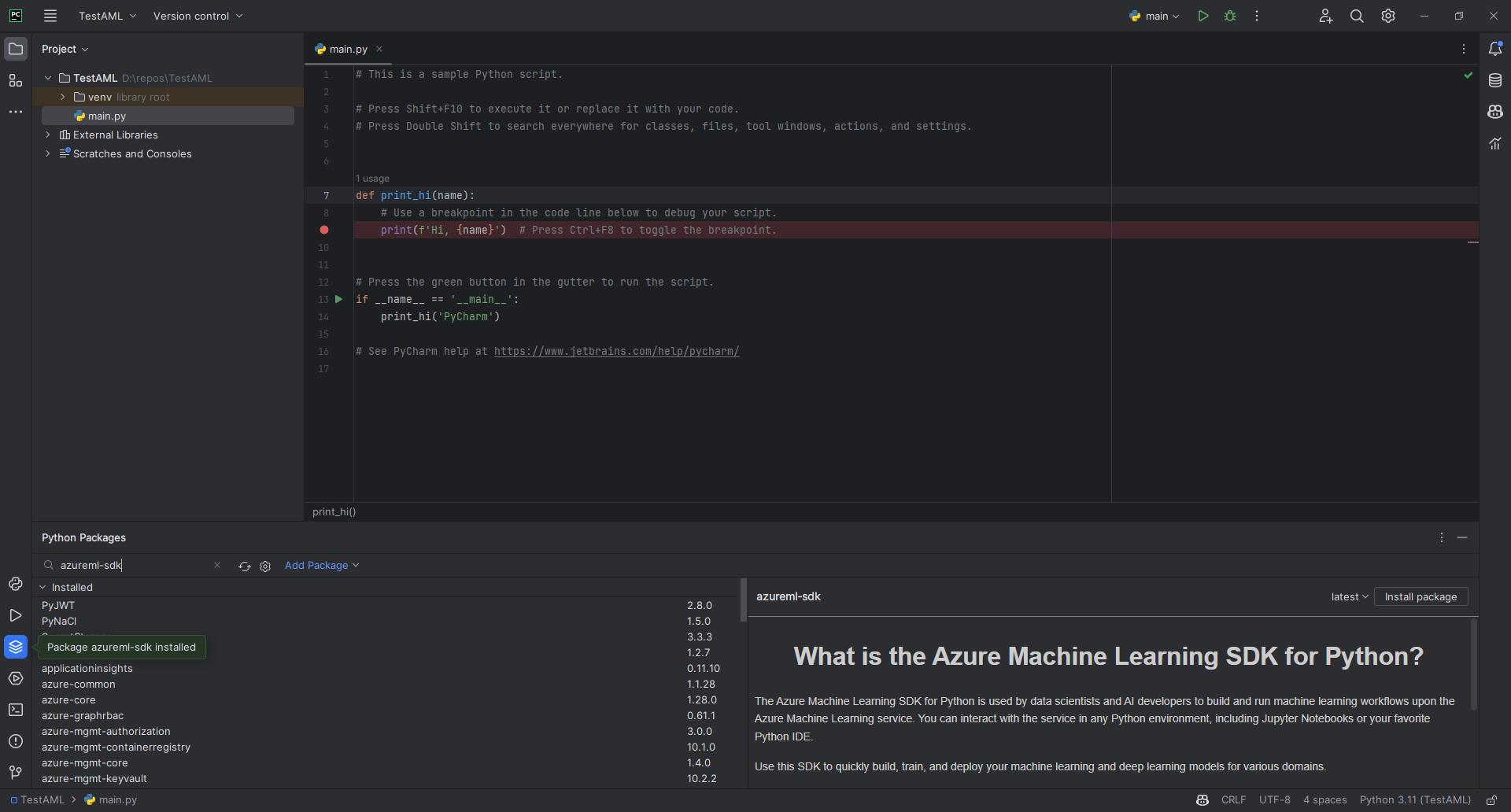Open the Version control menu
Image resolution: width=1511 pixels, height=812 pixels.
[x=198, y=16]
